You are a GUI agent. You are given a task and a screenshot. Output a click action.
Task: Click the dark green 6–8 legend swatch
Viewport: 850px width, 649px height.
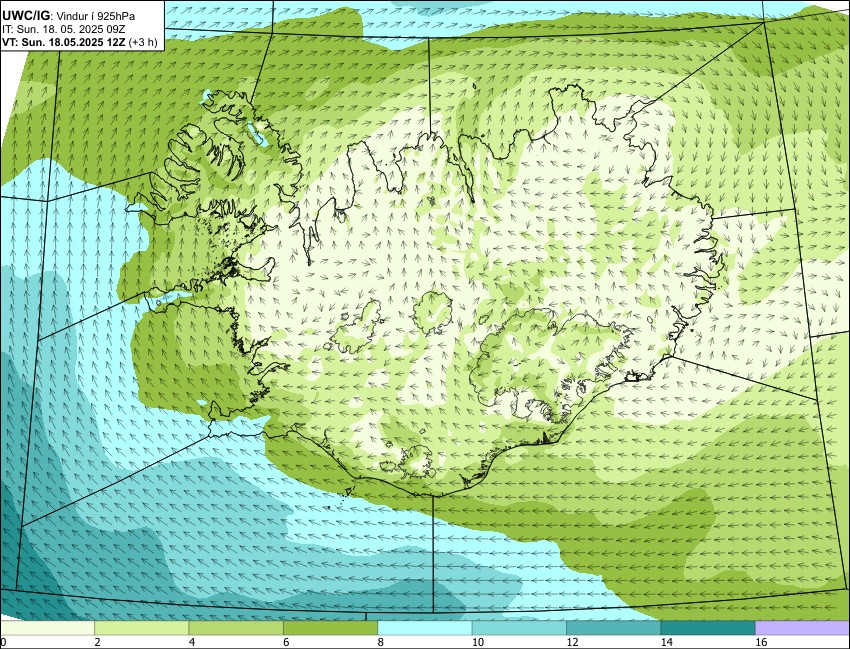330,628
